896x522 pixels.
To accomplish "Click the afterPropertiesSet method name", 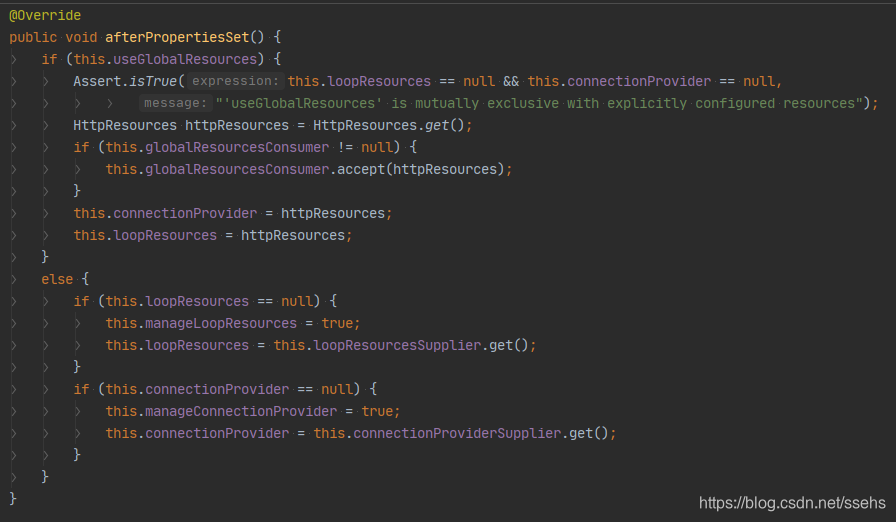I will pyautogui.click(x=177, y=37).
